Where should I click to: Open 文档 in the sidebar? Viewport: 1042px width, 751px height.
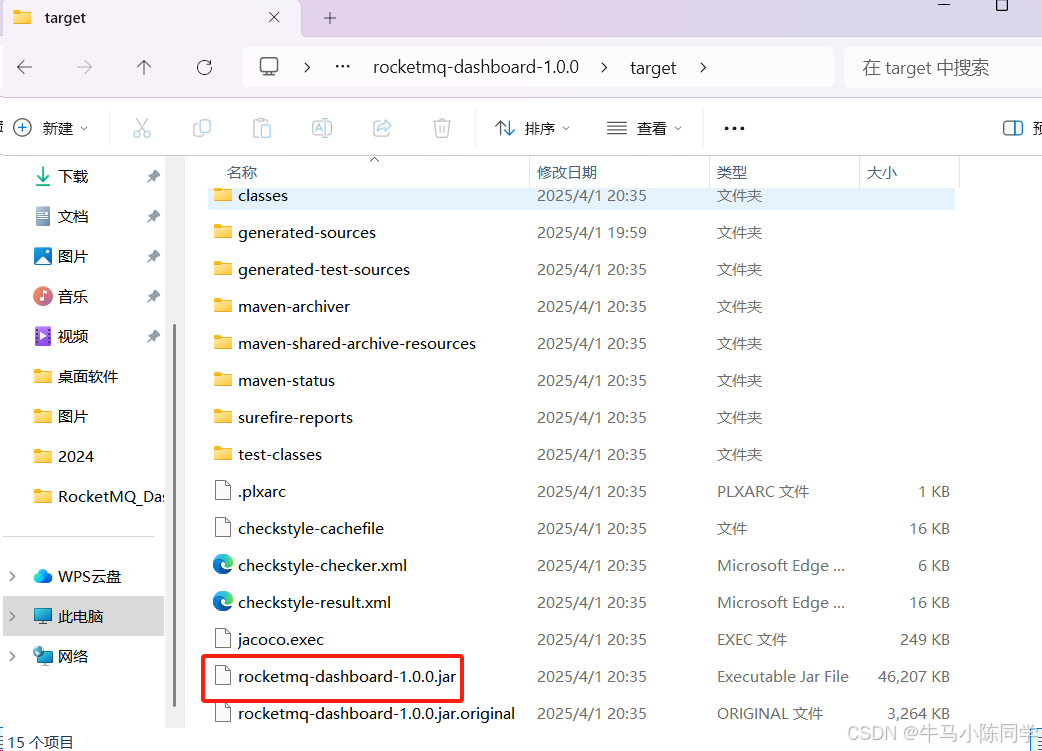73,216
